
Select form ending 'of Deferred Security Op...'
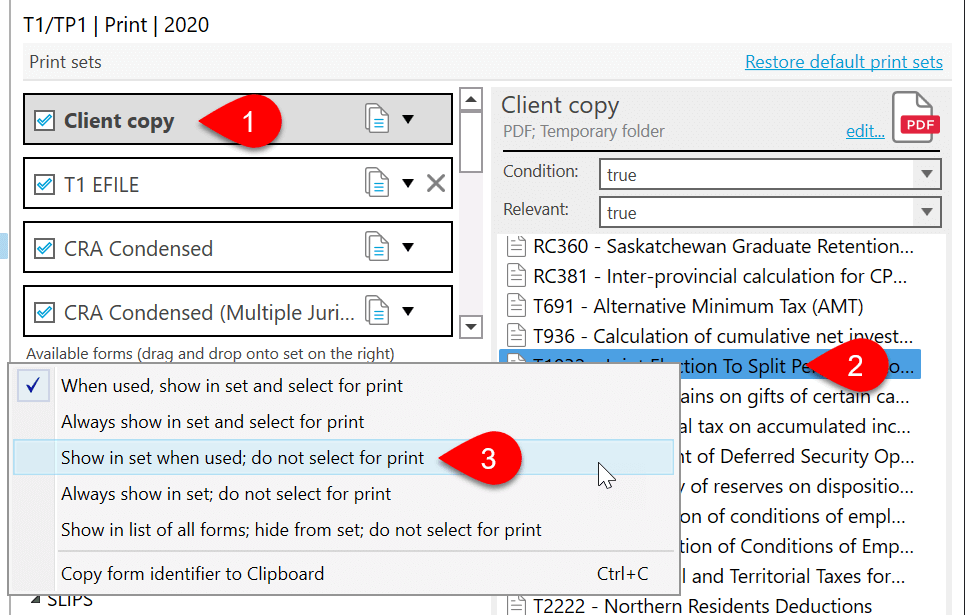coord(797,456)
